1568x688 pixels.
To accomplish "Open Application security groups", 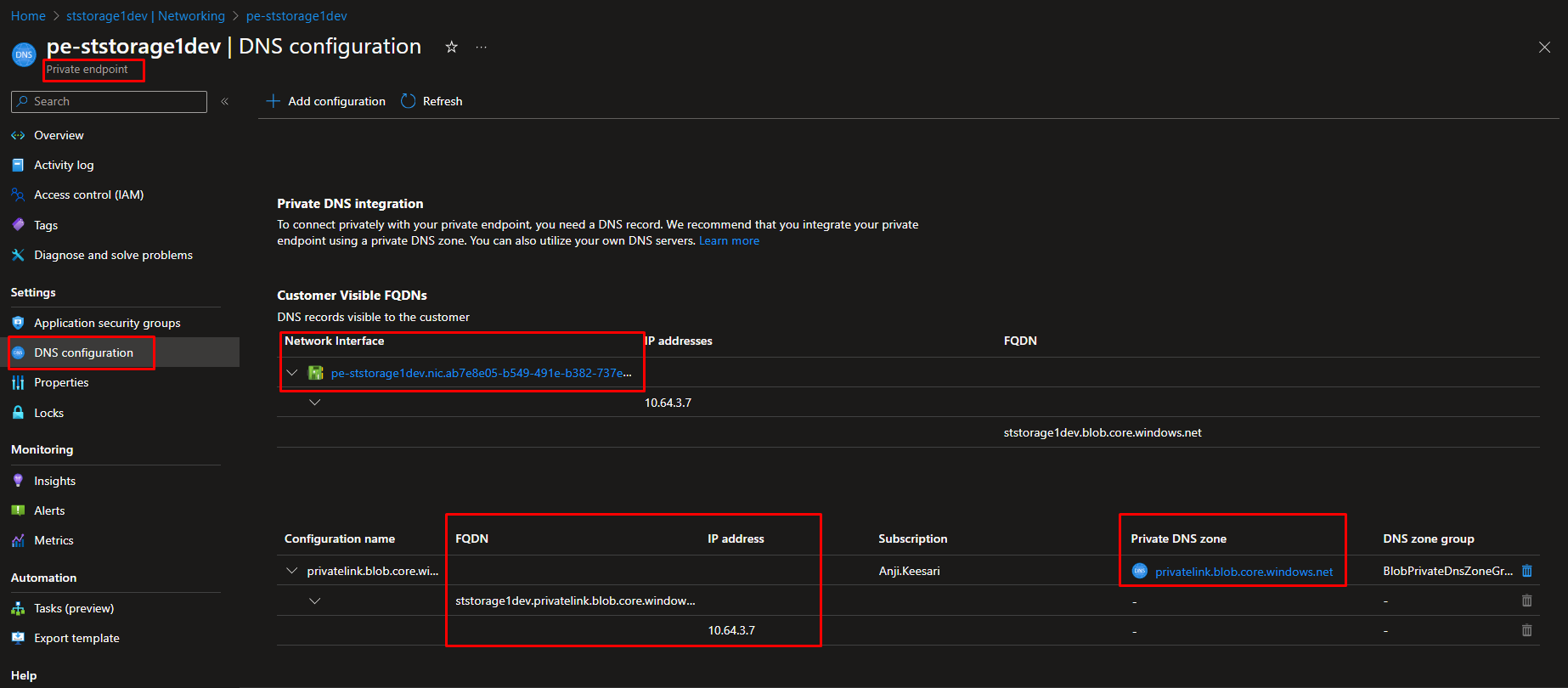I will click(107, 323).
